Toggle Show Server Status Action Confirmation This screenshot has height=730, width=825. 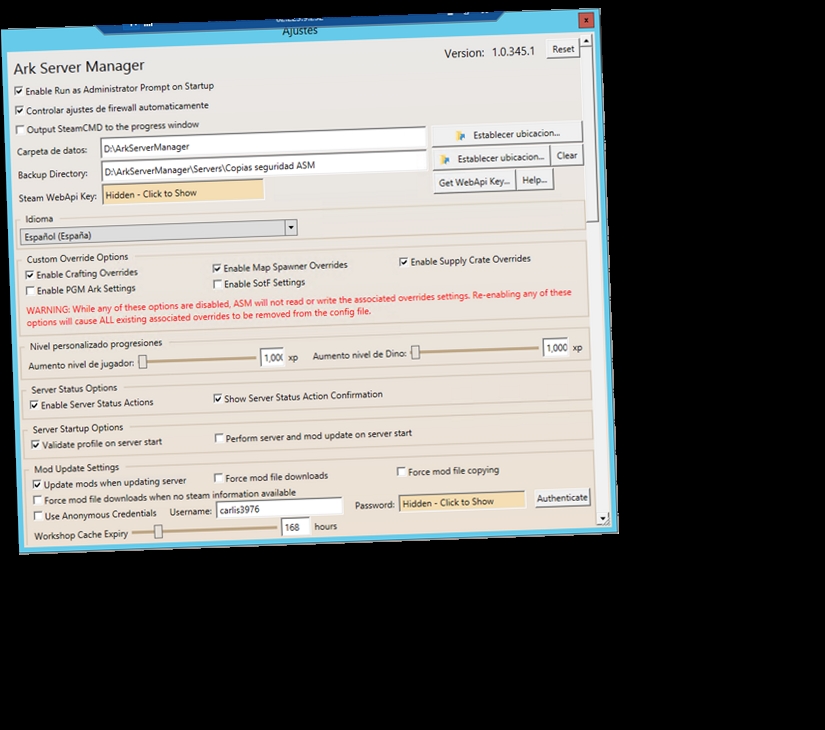coord(217,399)
